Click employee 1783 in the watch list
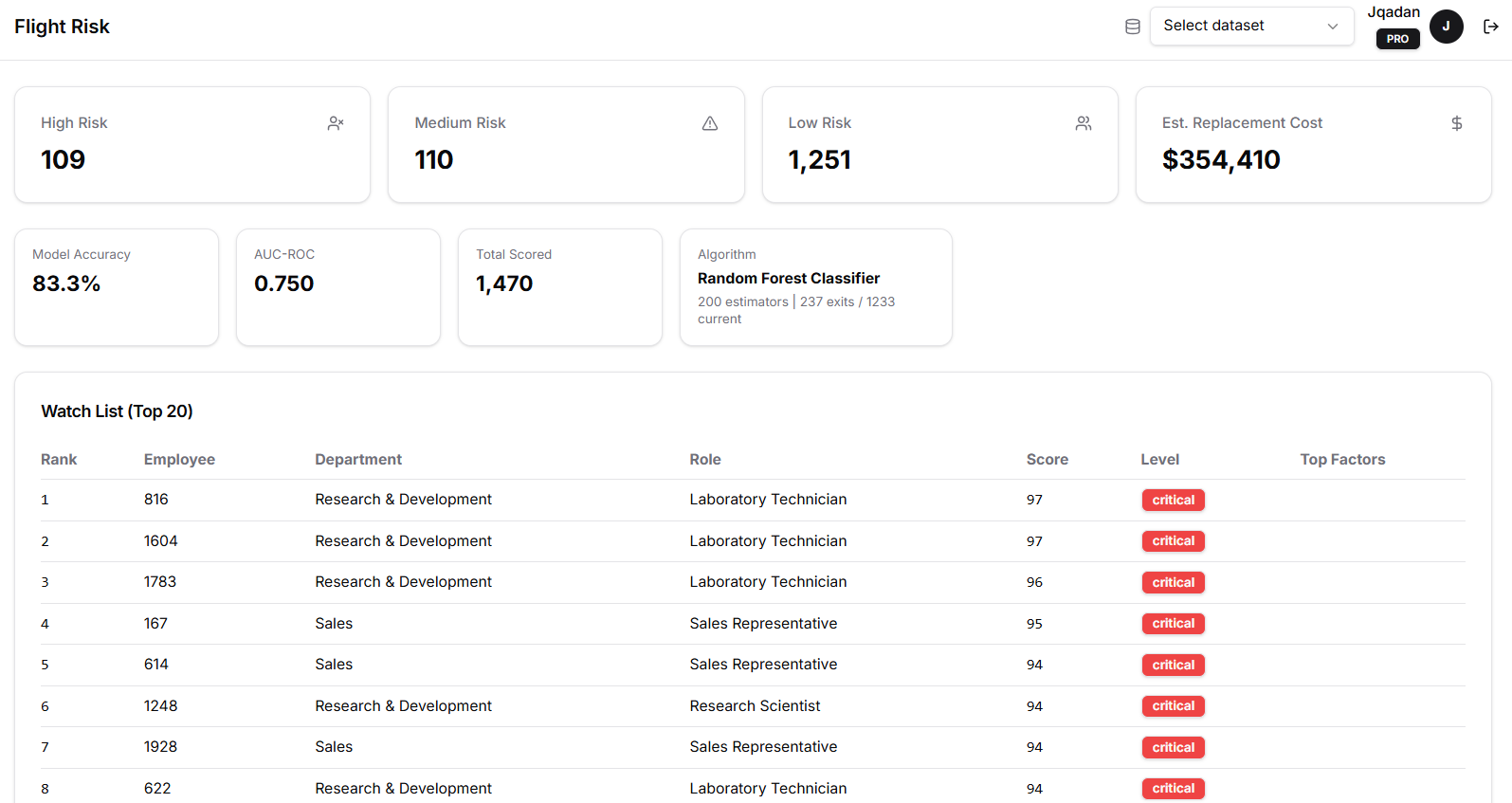 (x=160, y=582)
